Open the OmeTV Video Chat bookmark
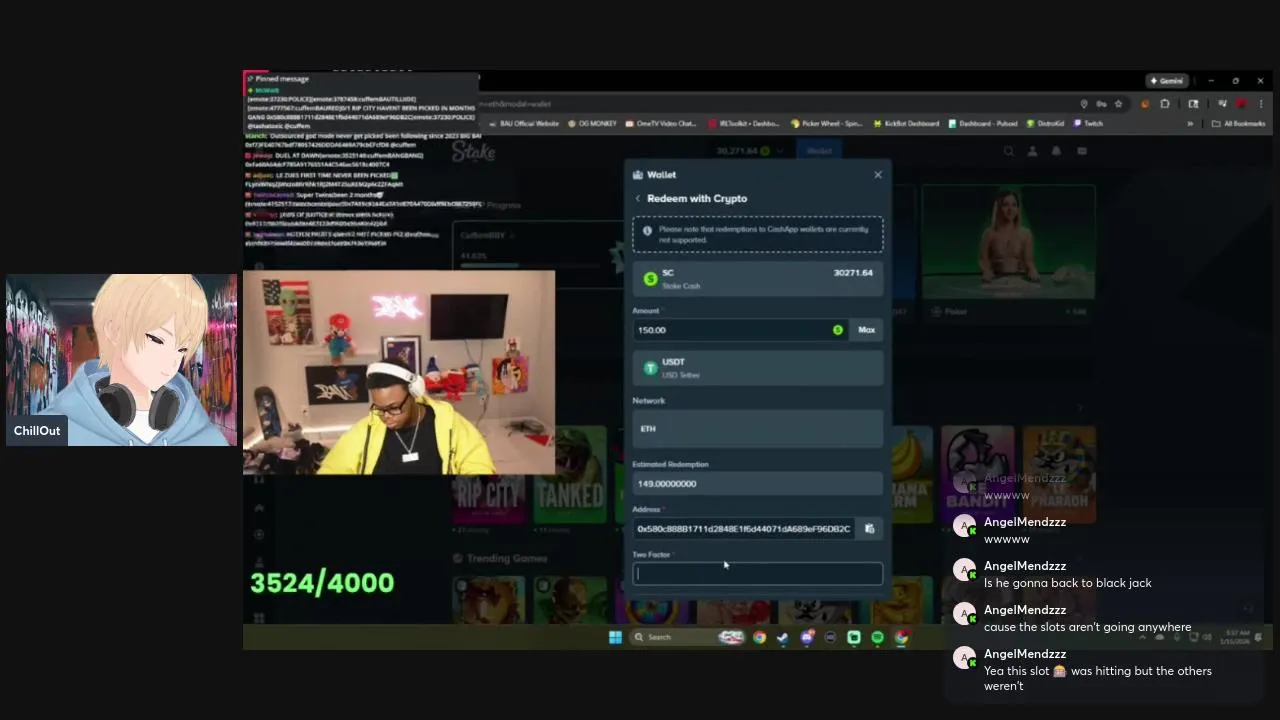Image resolution: width=1280 pixels, height=720 pixels. [660, 124]
